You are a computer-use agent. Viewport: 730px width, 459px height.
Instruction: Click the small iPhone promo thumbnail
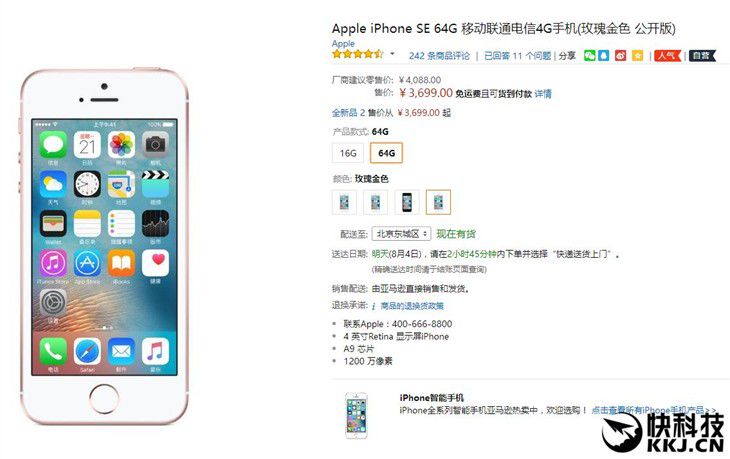coord(356,415)
